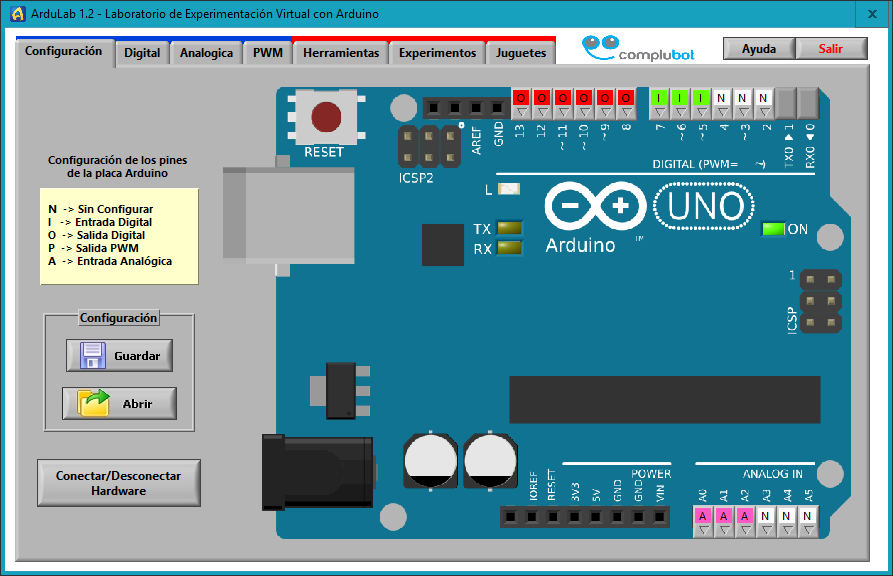The width and height of the screenshot is (893, 576).
Task: Click the Conectar/Desconectar Hardware button
Action: click(x=119, y=483)
